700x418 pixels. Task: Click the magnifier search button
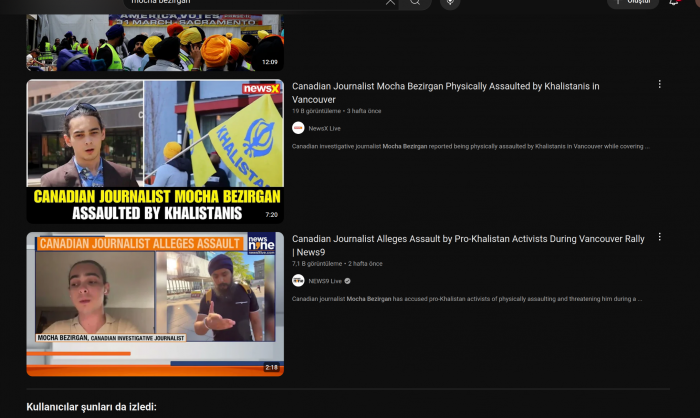(x=415, y=3)
